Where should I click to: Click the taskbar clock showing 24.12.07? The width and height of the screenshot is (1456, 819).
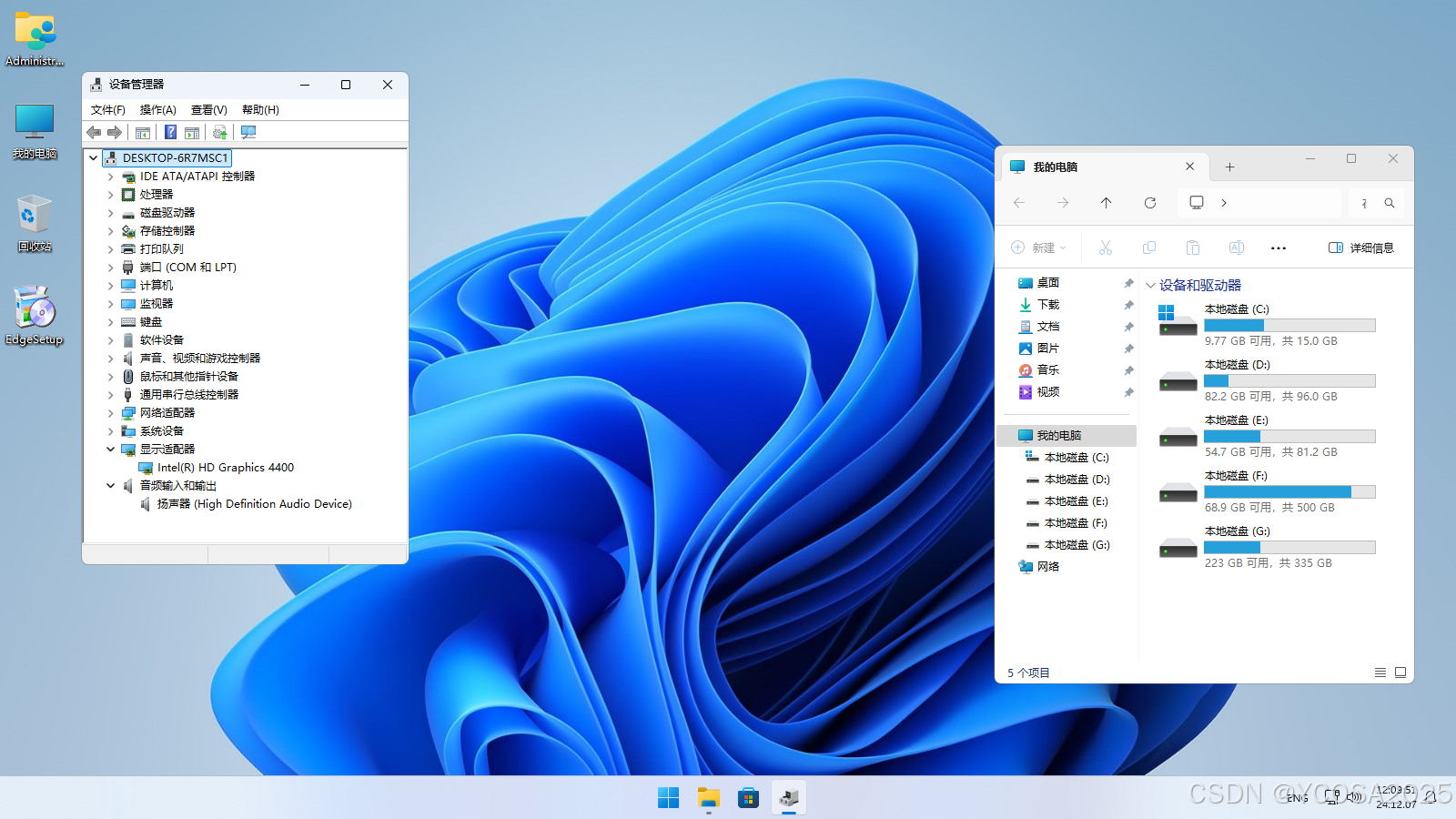[x=1396, y=797]
